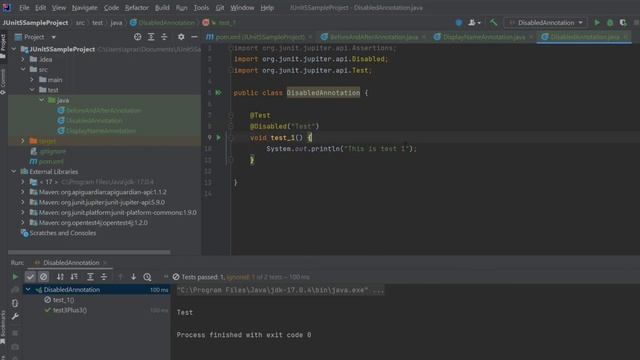Screen dimensions: 640x360
Task: Click Select Opened File target icon
Action: 138,37
